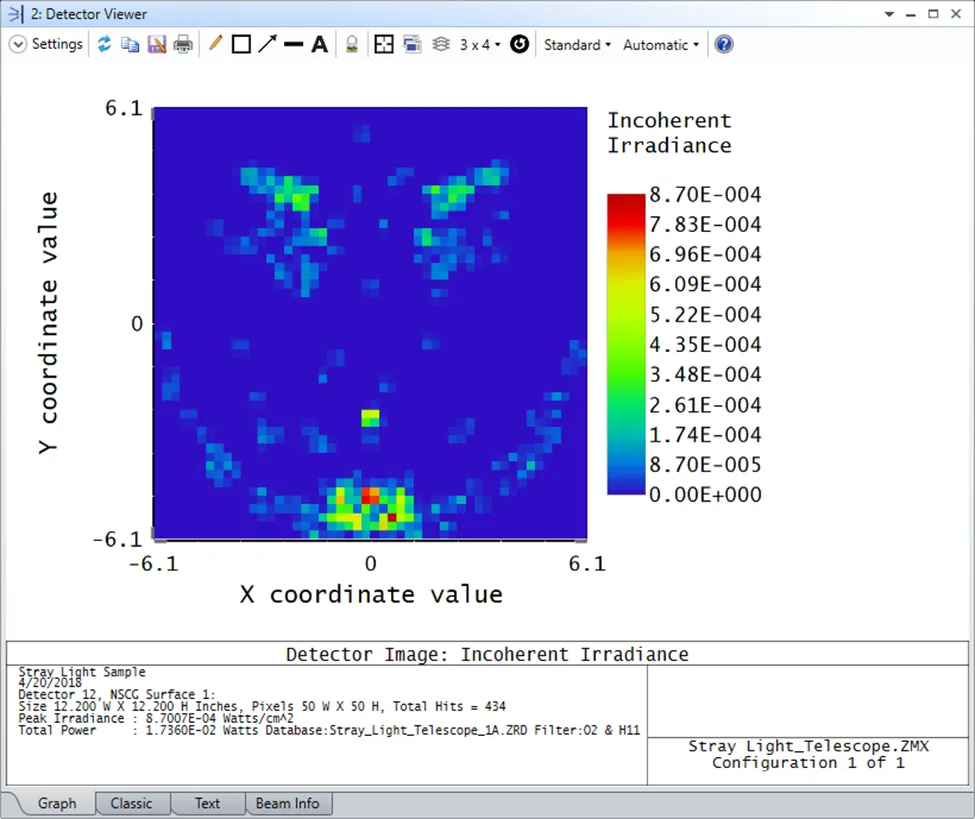
Task: Click the blue Help question mark icon
Action: pyautogui.click(x=724, y=45)
